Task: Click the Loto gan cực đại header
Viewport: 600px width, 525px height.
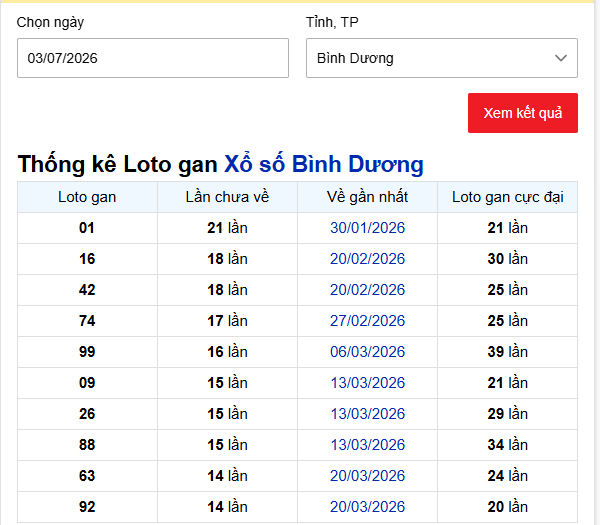Action: pyautogui.click(x=507, y=197)
